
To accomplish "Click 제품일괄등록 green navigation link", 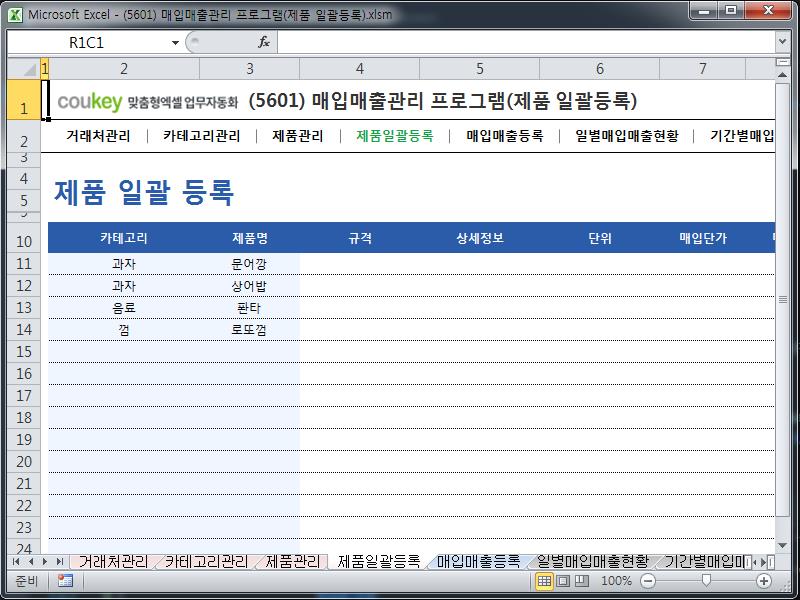I will (394, 136).
